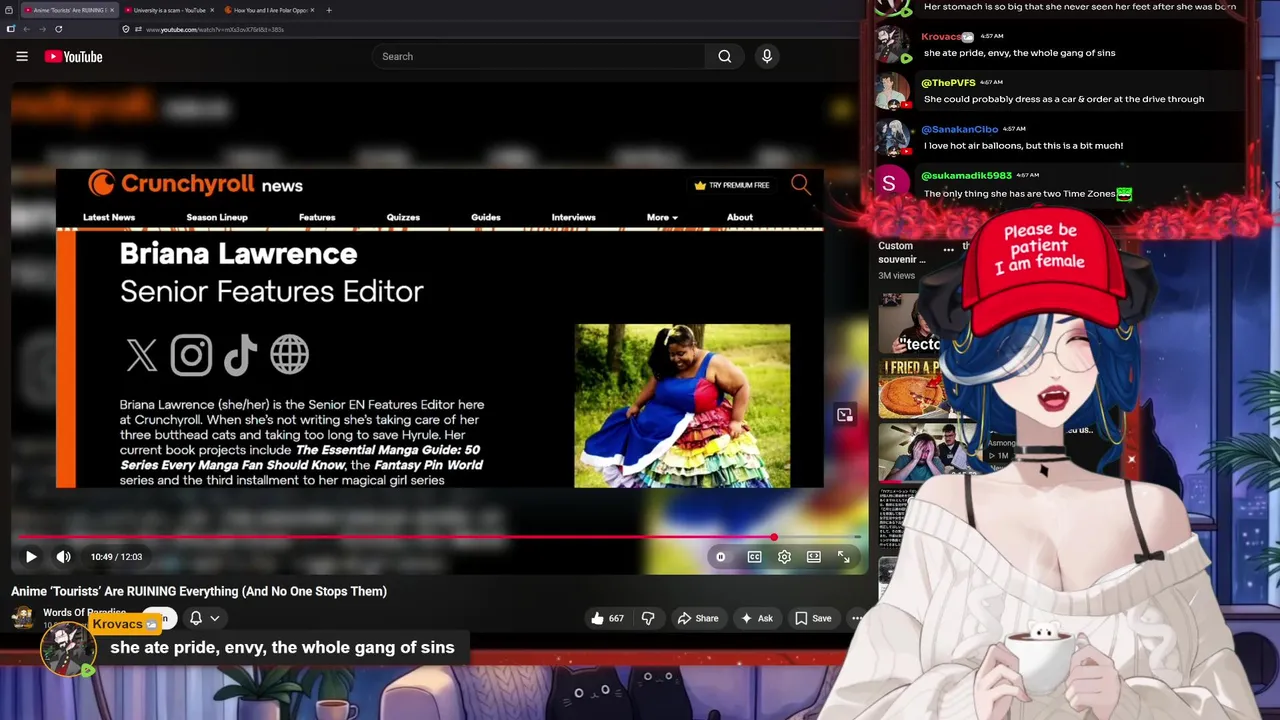Open the Words Of Paradise channel avatar
The height and width of the screenshot is (720, 1280).
pos(23,618)
